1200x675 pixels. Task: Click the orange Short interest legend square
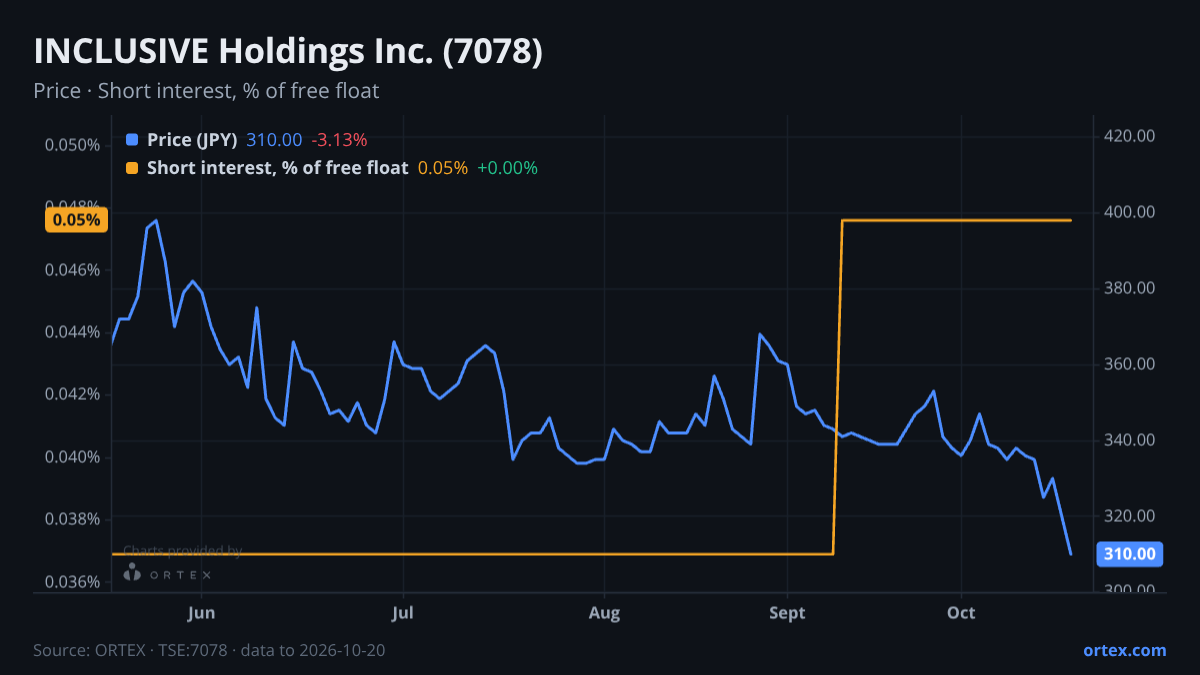tap(133, 168)
